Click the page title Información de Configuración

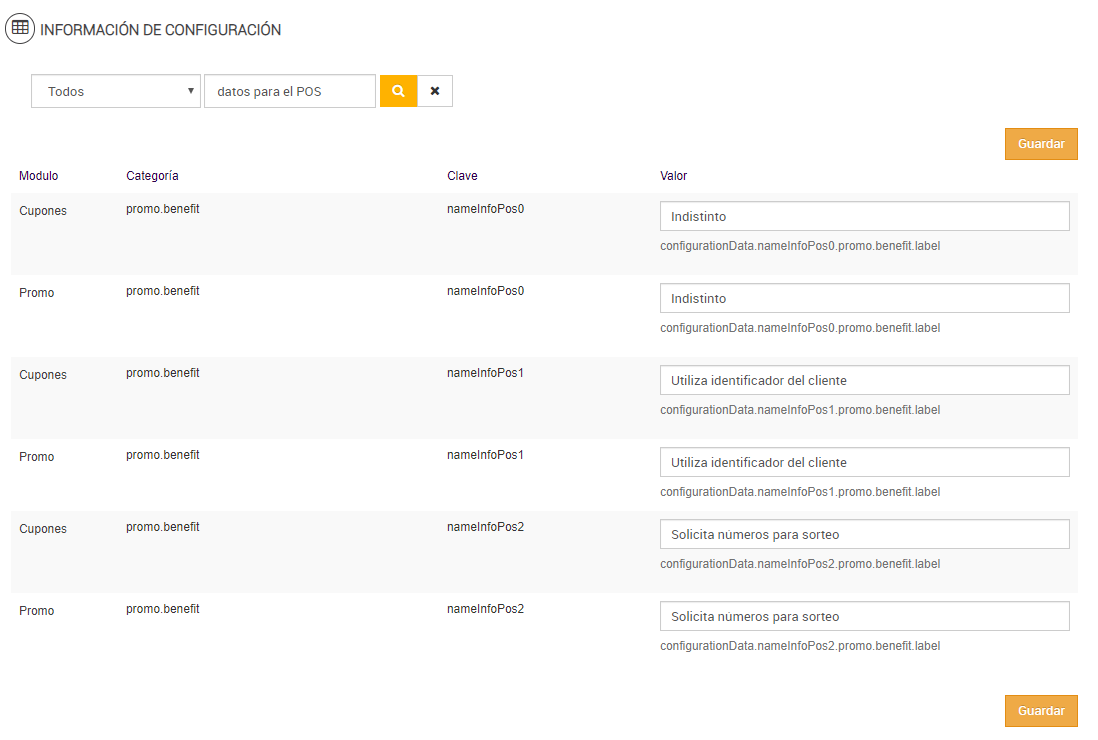point(160,30)
